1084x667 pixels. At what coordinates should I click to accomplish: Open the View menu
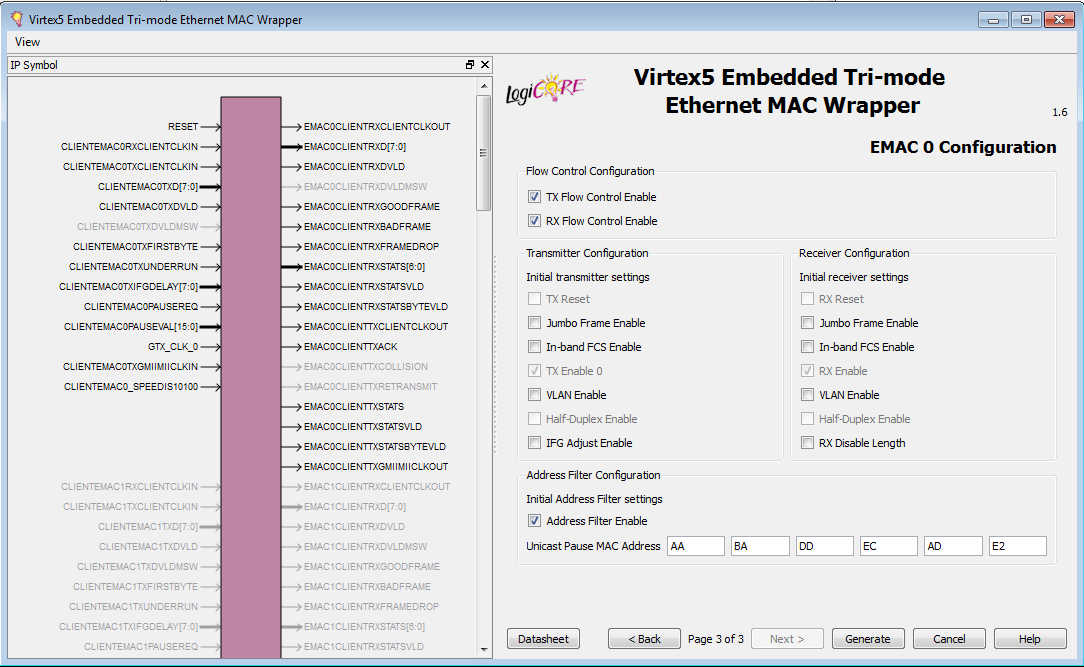pos(27,41)
